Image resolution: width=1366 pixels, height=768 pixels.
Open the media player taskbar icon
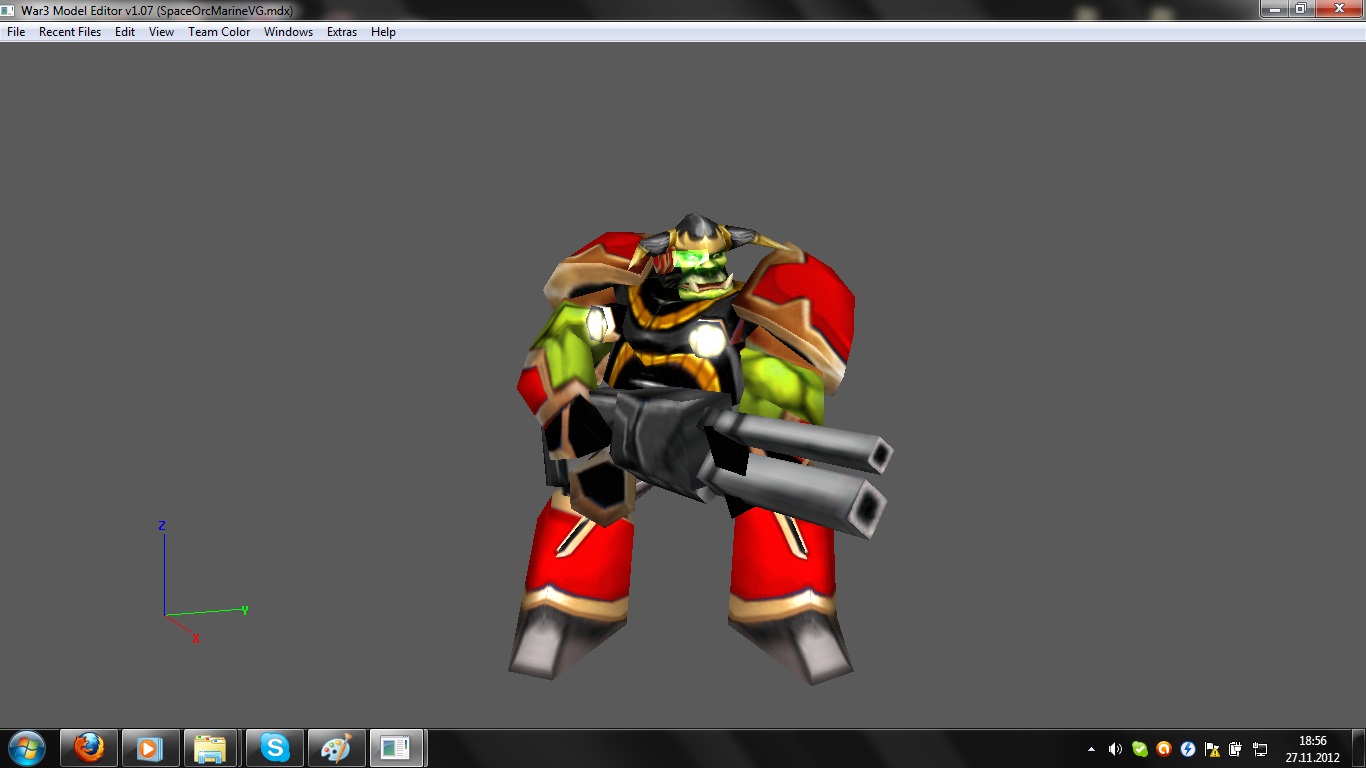pos(149,748)
